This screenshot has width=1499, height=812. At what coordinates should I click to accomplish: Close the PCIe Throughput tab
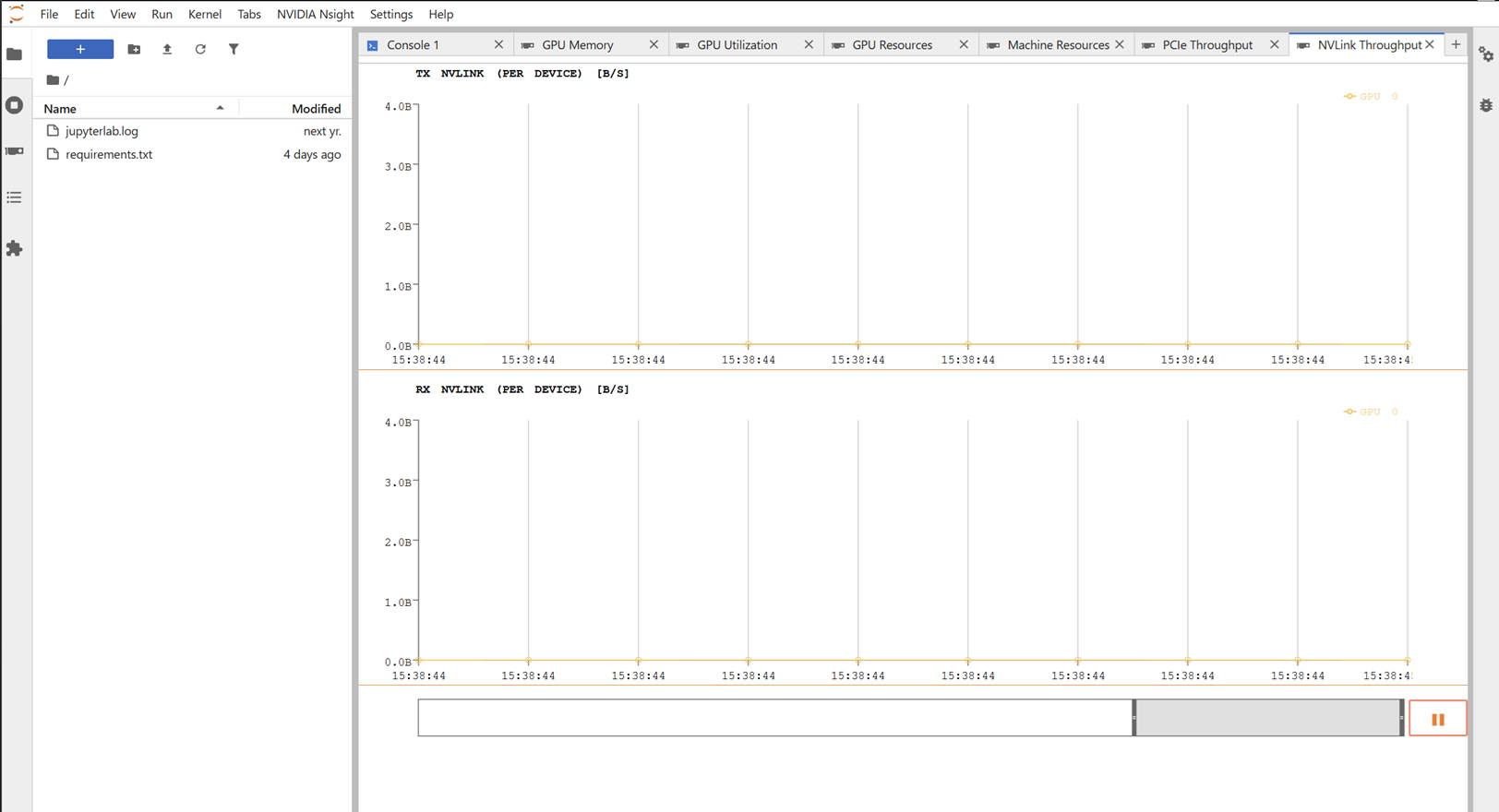click(1274, 44)
